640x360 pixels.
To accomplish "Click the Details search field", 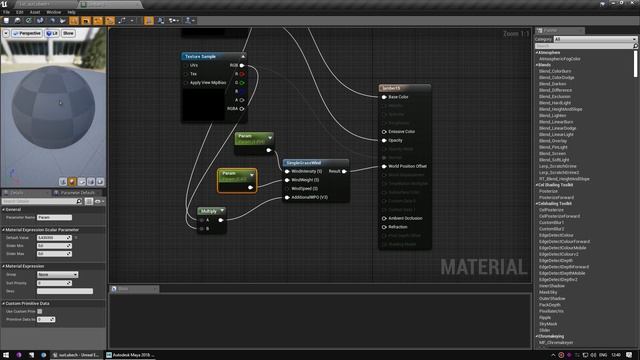I will pos(42,201).
